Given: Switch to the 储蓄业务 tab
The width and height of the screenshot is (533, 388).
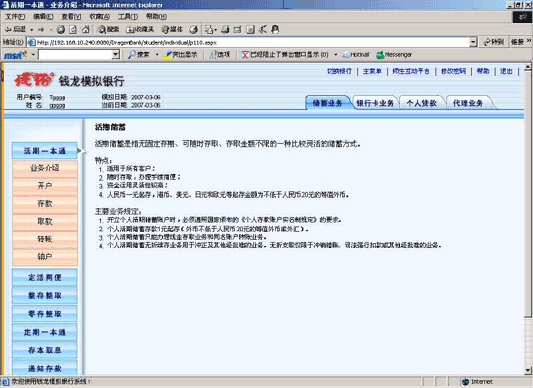Looking at the screenshot, I should pyautogui.click(x=327, y=103).
